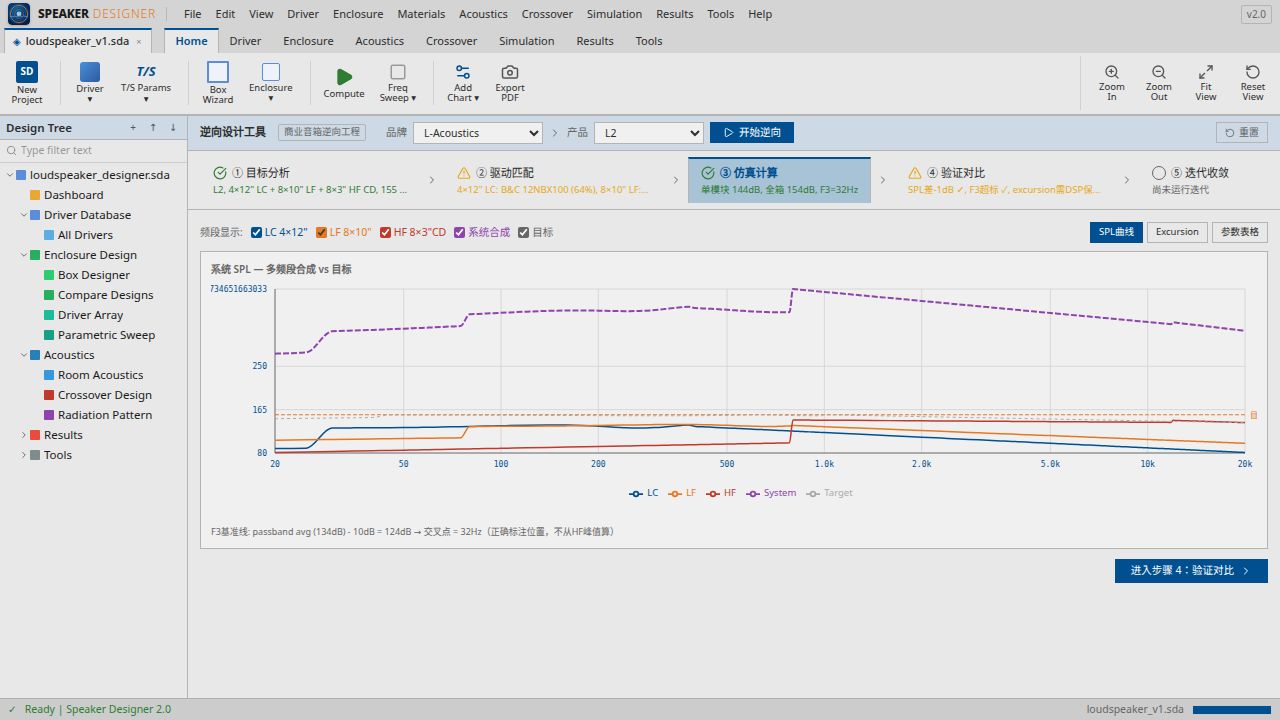Screen dimensions: 1280x720
Task: Click the 重置 button
Action: pyautogui.click(x=1241, y=133)
